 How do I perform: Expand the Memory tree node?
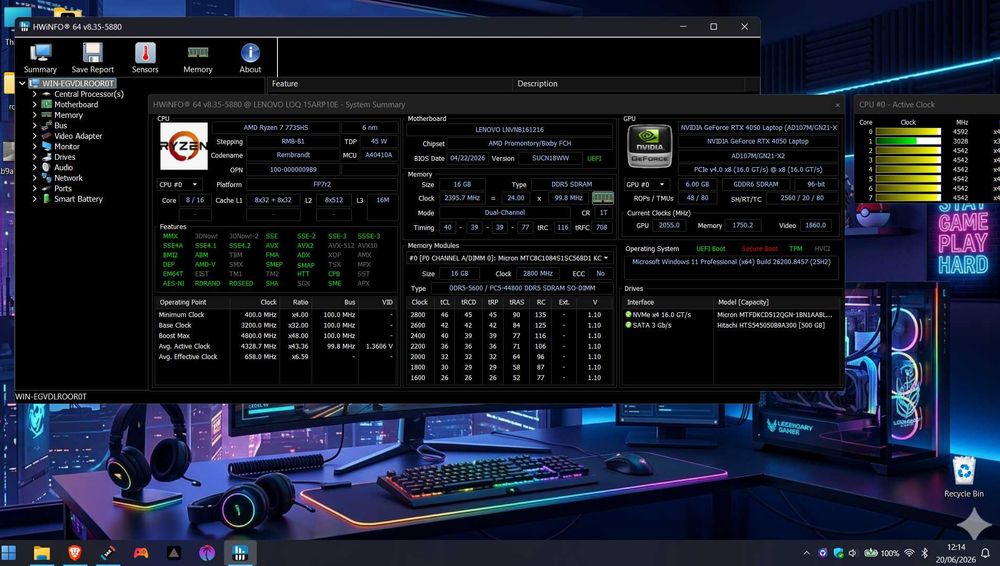(x=34, y=115)
